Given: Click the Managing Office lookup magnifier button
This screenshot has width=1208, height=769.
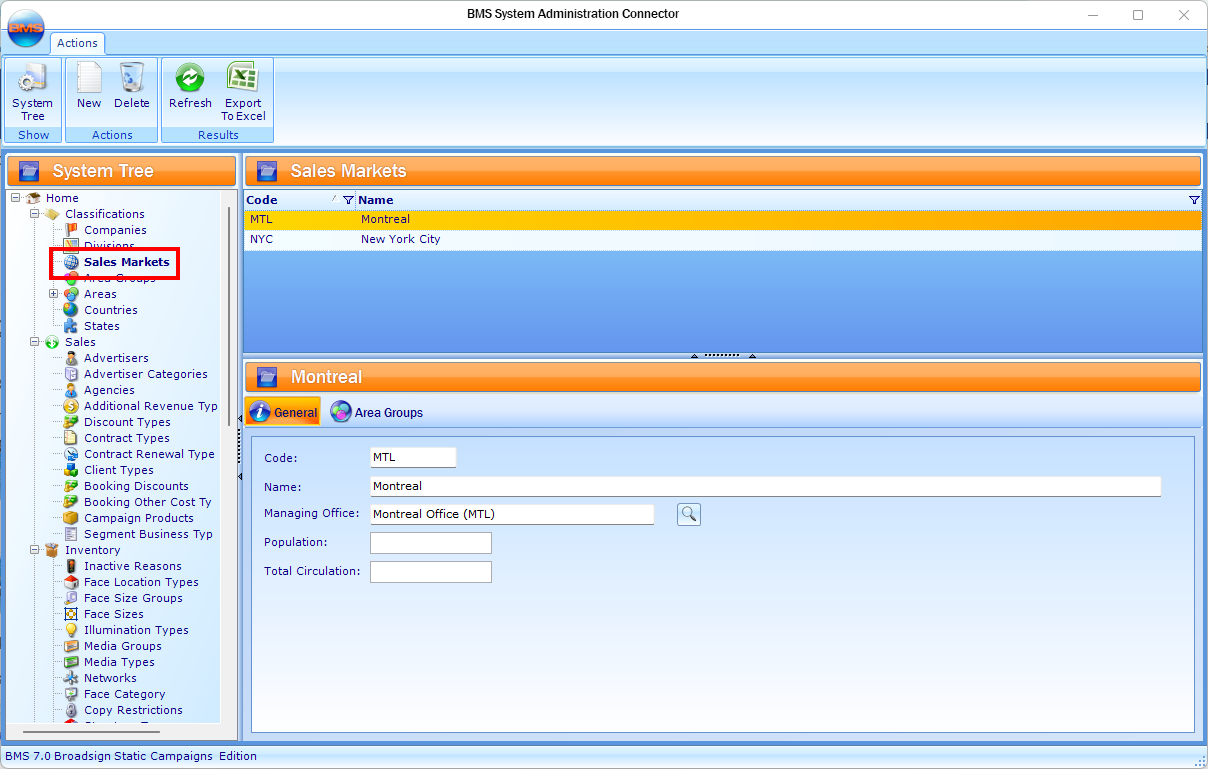Looking at the screenshot, I should click(x=689, y=514).
